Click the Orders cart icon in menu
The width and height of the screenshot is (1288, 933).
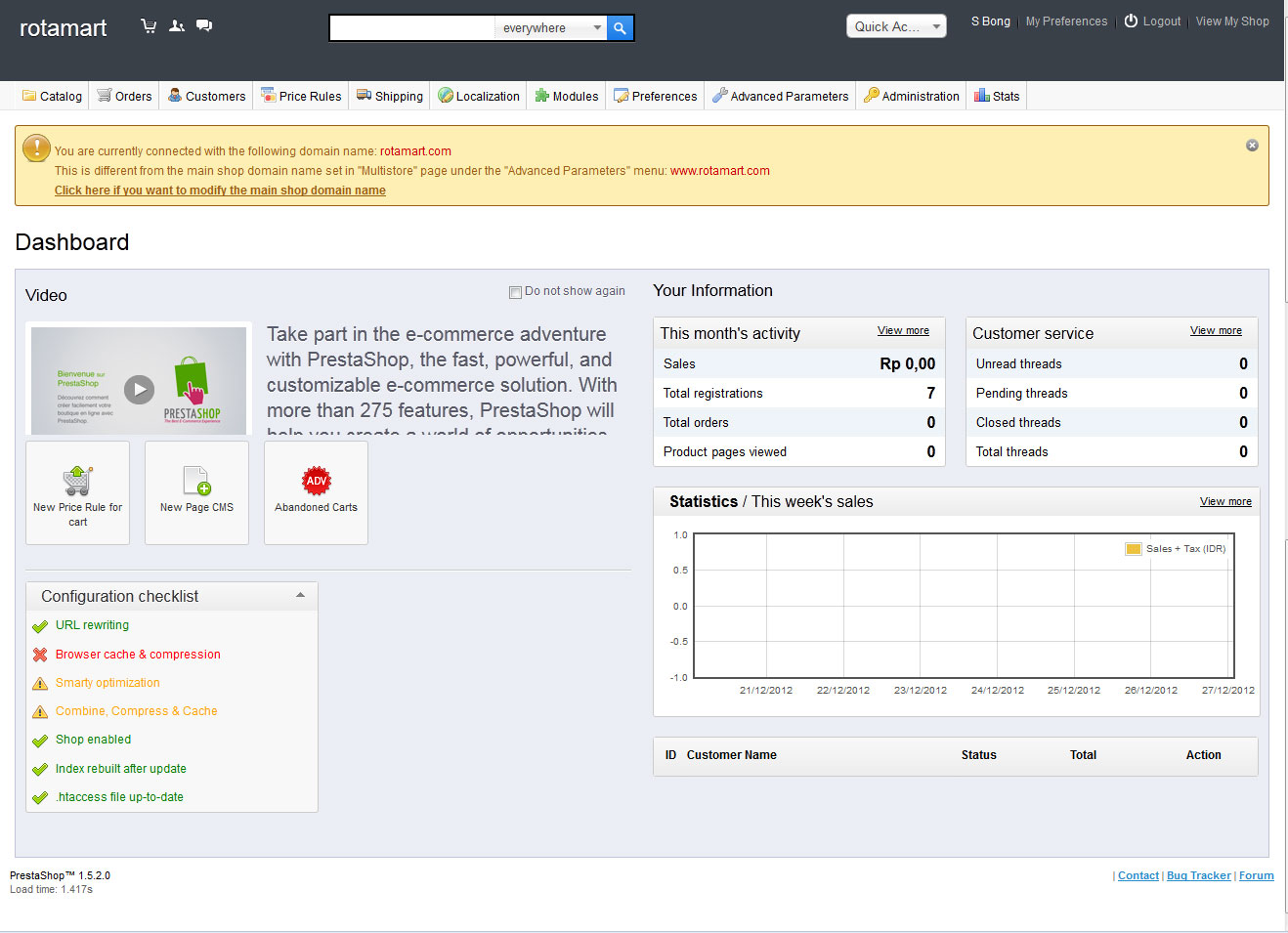tap(105, 96)
